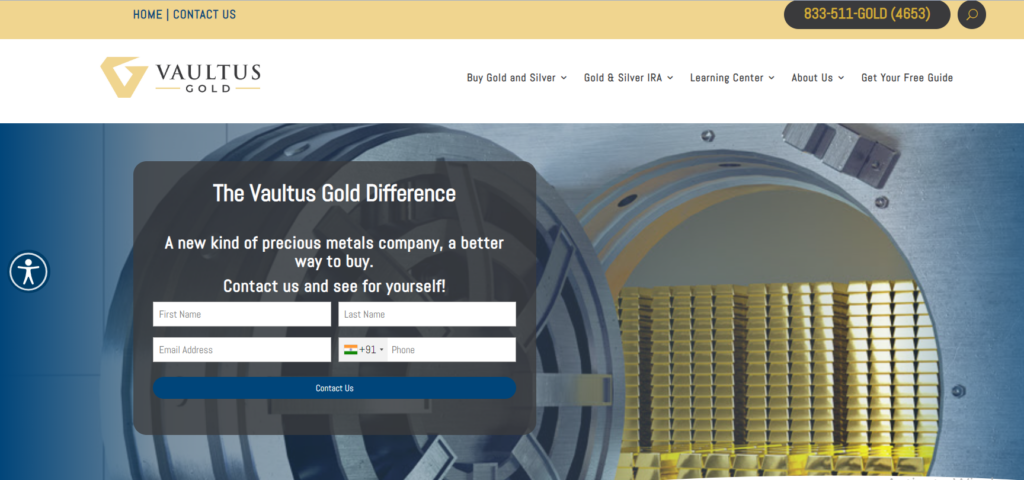Open the accessibility options widget

(x=29, y=272)
